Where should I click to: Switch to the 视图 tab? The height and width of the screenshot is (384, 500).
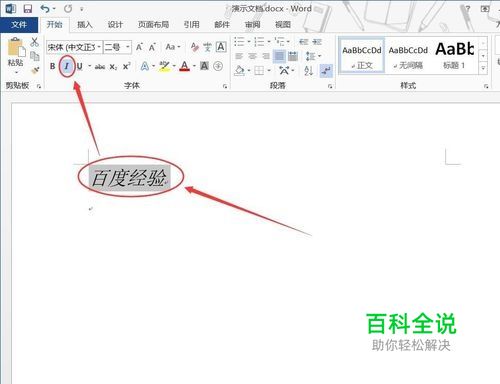click(283, 25)
